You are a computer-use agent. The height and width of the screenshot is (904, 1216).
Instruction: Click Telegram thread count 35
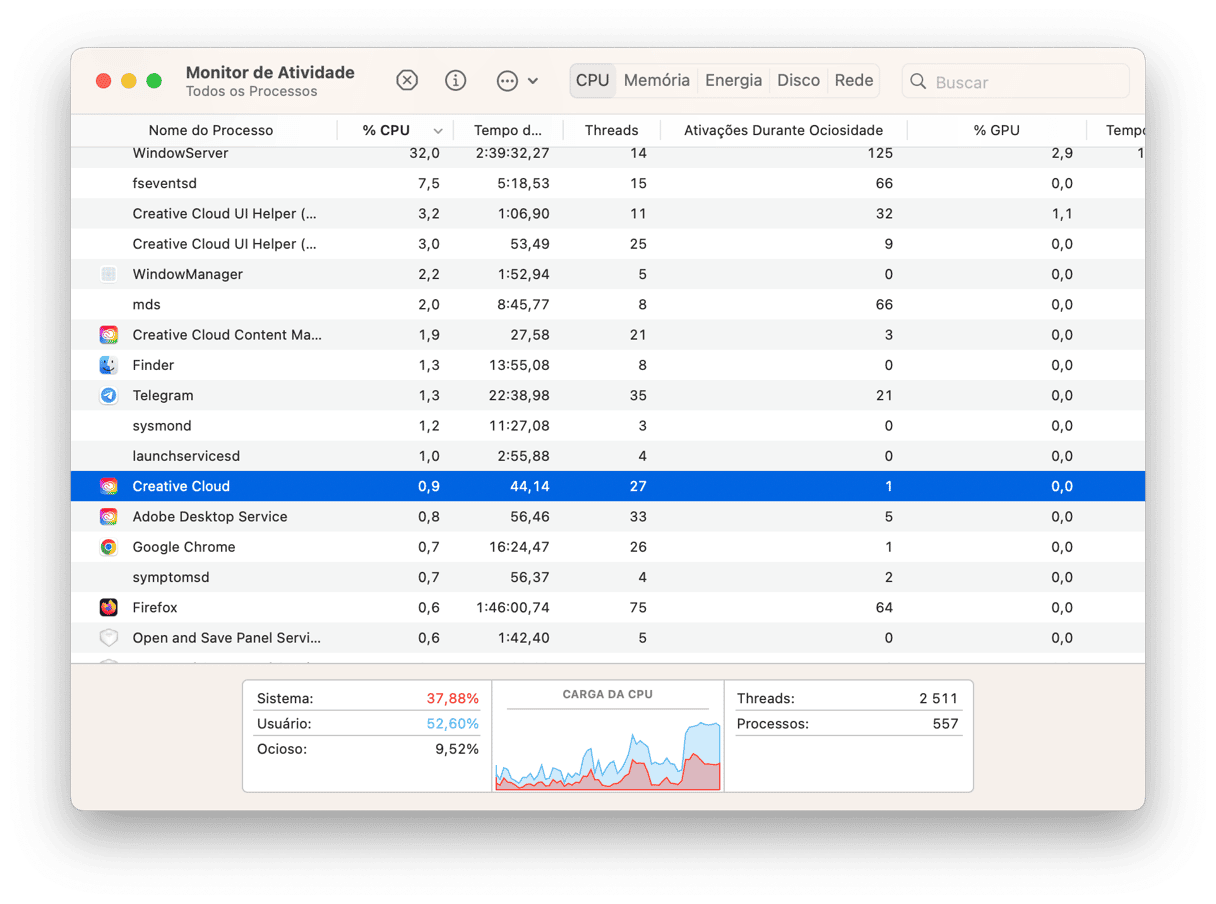pos(638,395)
